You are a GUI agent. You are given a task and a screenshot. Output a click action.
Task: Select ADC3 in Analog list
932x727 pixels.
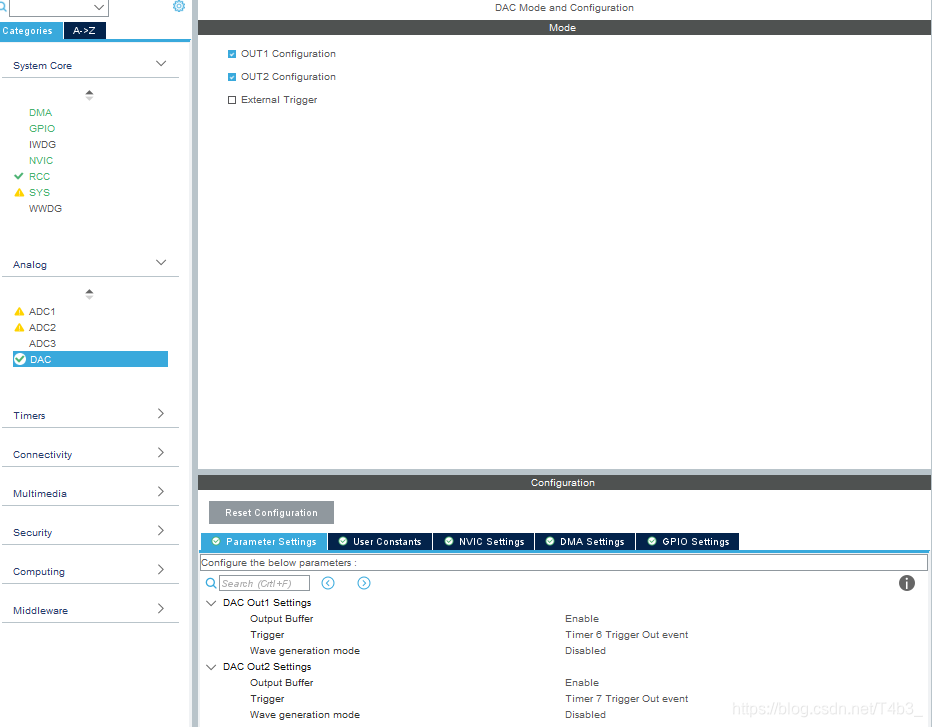(42, 344)
